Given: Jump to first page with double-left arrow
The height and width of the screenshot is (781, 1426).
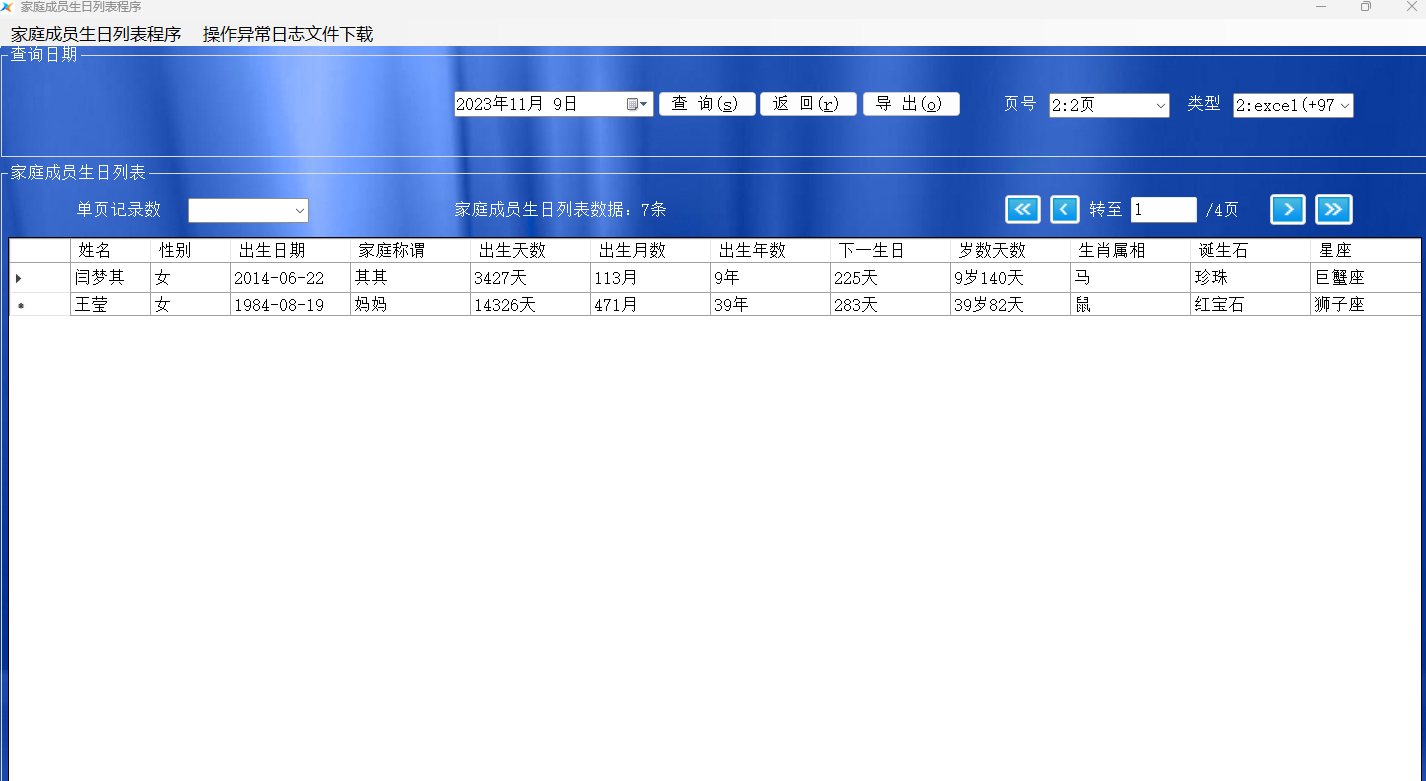Looking at the screenshot, I should (1022, 209).
